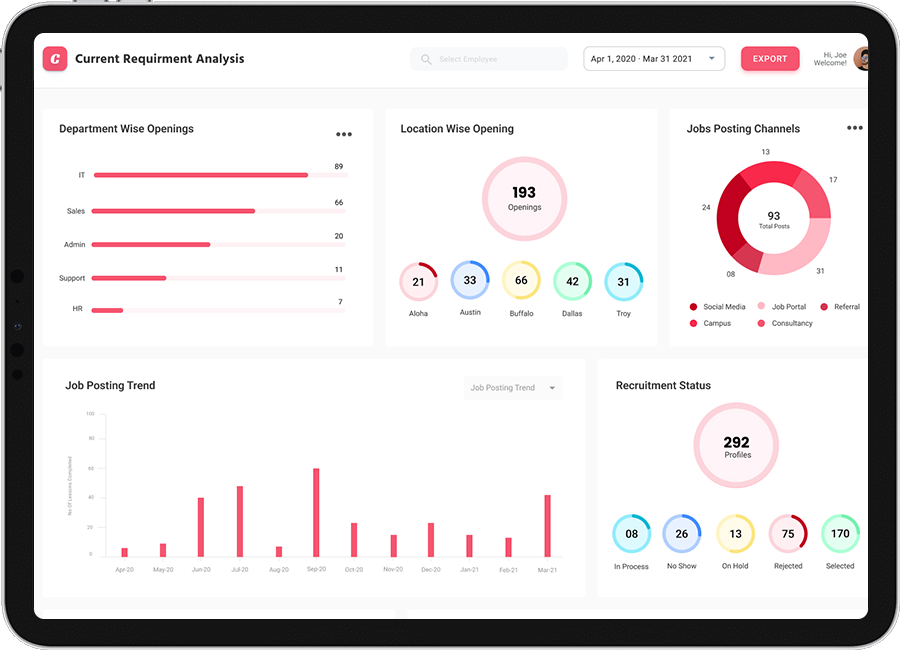900x650 pixels.
Task: Select the 193 Openings total circle
Action: click(x=524, y=199)
